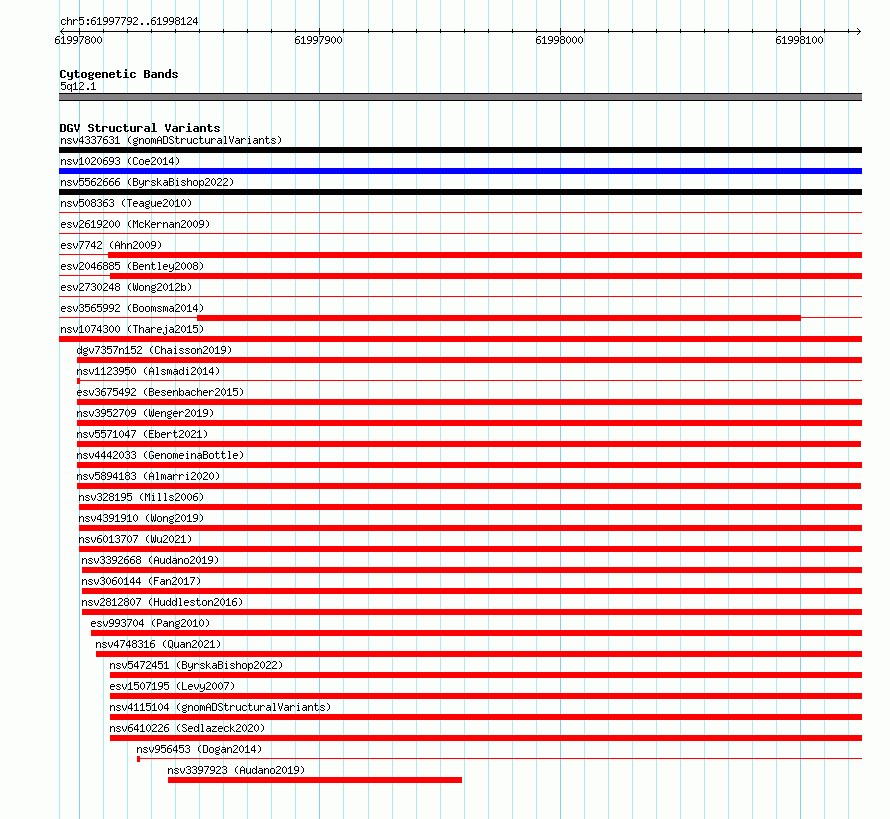Click the blue bar of nsv1020693
The image size is (890, 819).
point(460,171)
